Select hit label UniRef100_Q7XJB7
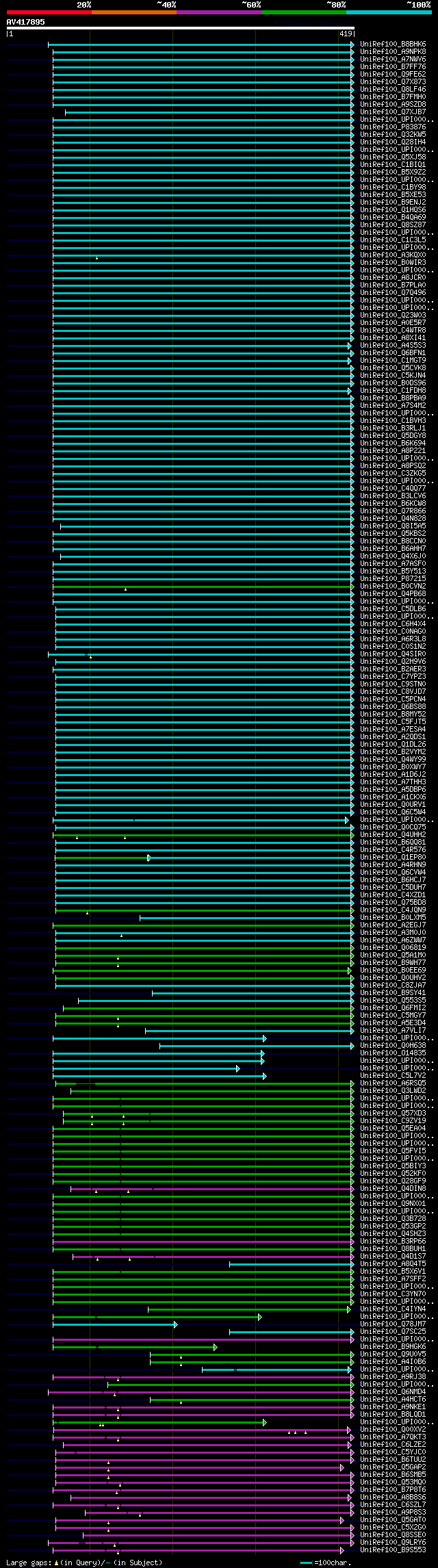This screenshot has height=1568, width=438. (x=393, y=112)
